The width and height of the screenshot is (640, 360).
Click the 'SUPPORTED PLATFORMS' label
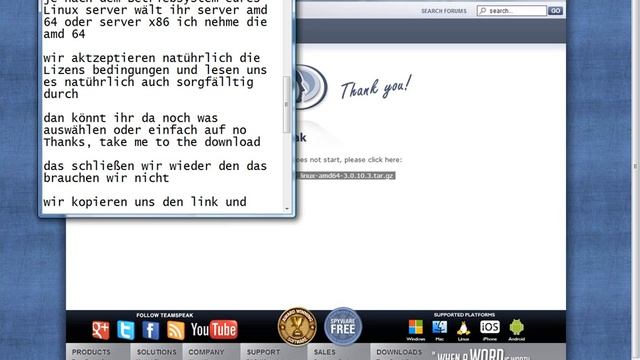(x=464, y=315)
